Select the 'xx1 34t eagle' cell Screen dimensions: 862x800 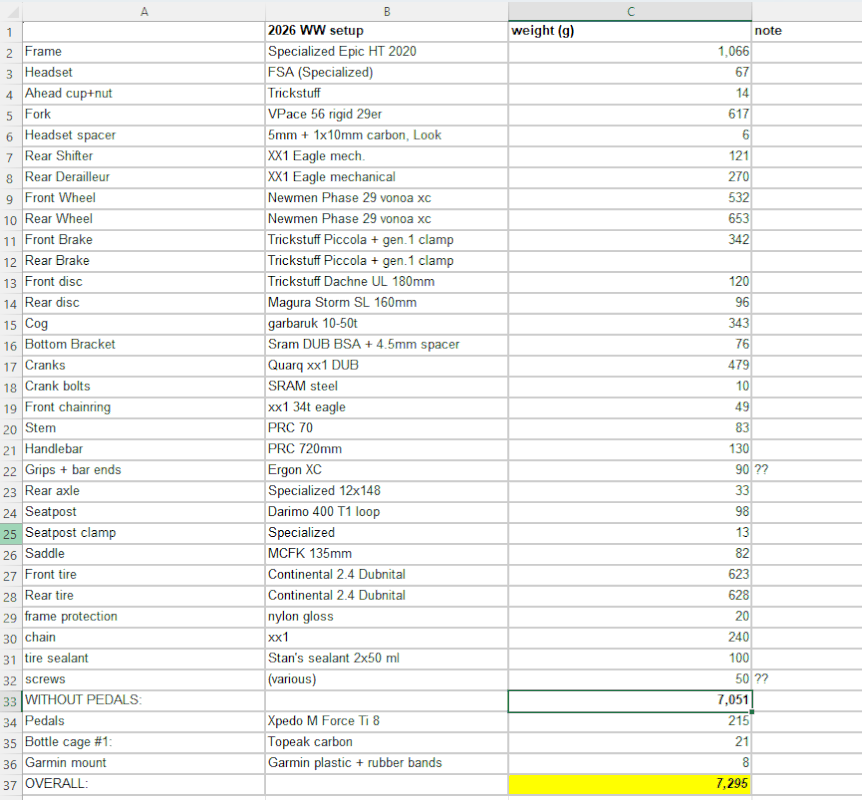[x=386, y=407]
